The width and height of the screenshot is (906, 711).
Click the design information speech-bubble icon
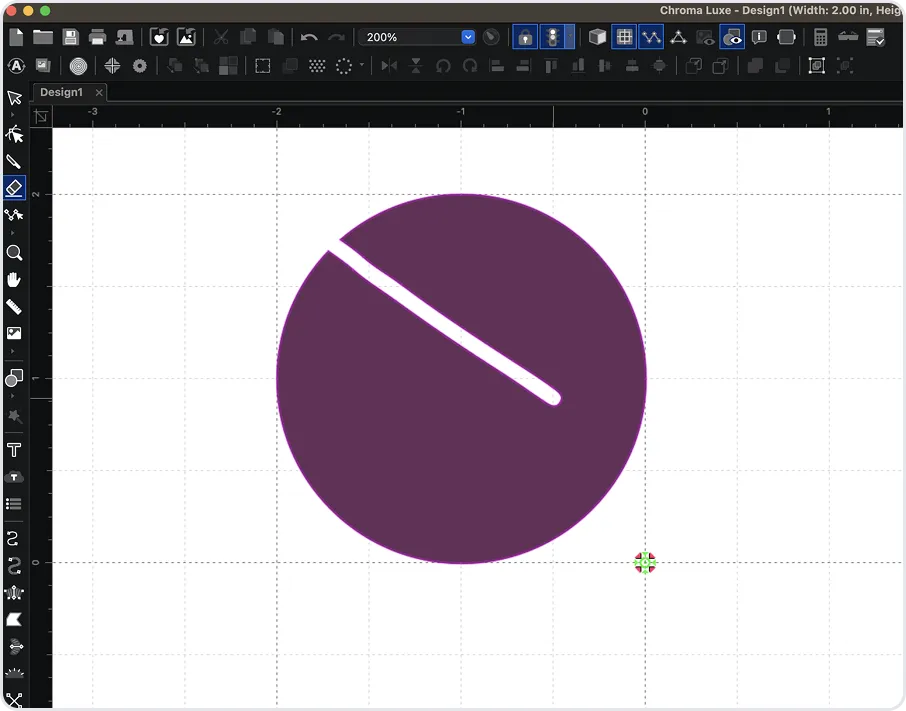pyautogui.click(x=759, y=37)
